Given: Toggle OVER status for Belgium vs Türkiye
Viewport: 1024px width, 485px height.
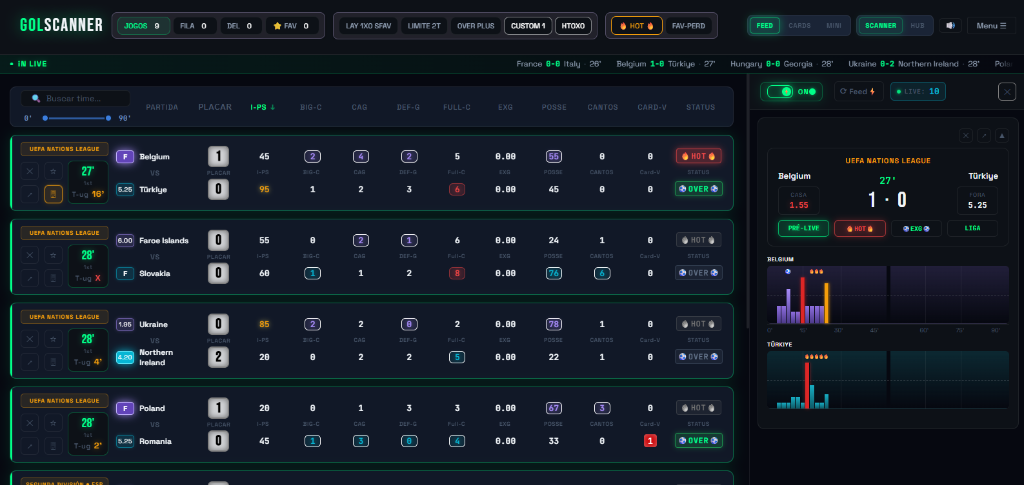Looking at the screenshot, I should (x=699, y=189).
